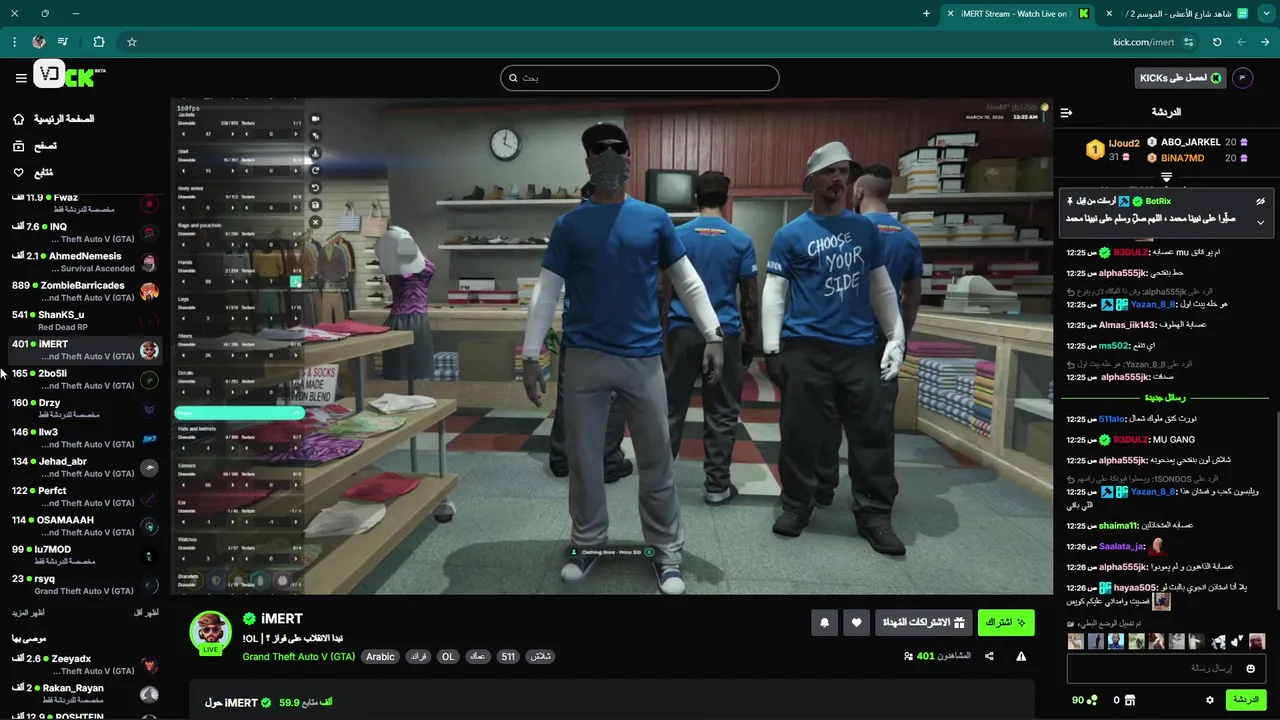Open the chat shop icon

click(x=1131, y=700)
